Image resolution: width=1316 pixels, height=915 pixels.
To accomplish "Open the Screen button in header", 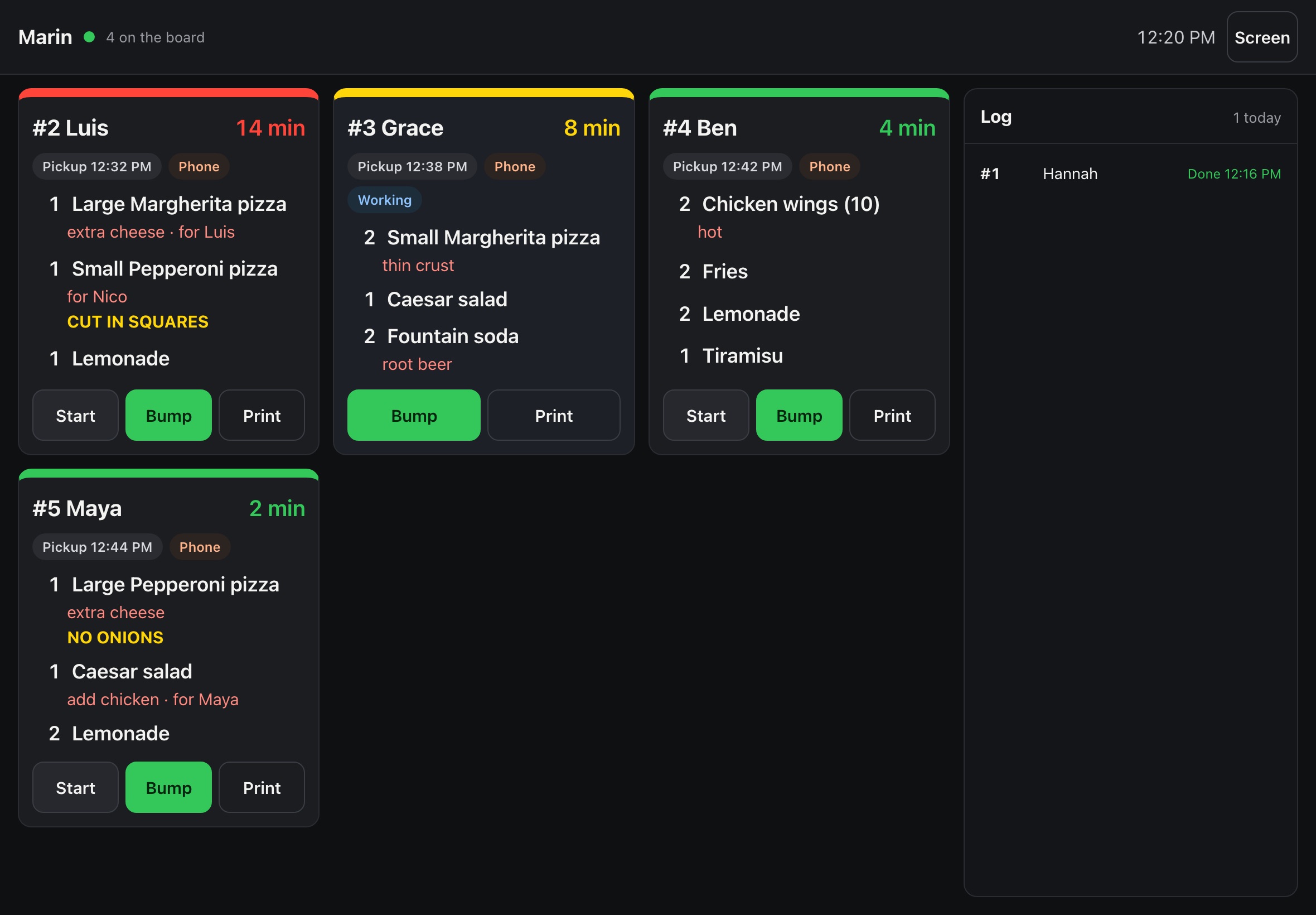I will [1261, 37].
